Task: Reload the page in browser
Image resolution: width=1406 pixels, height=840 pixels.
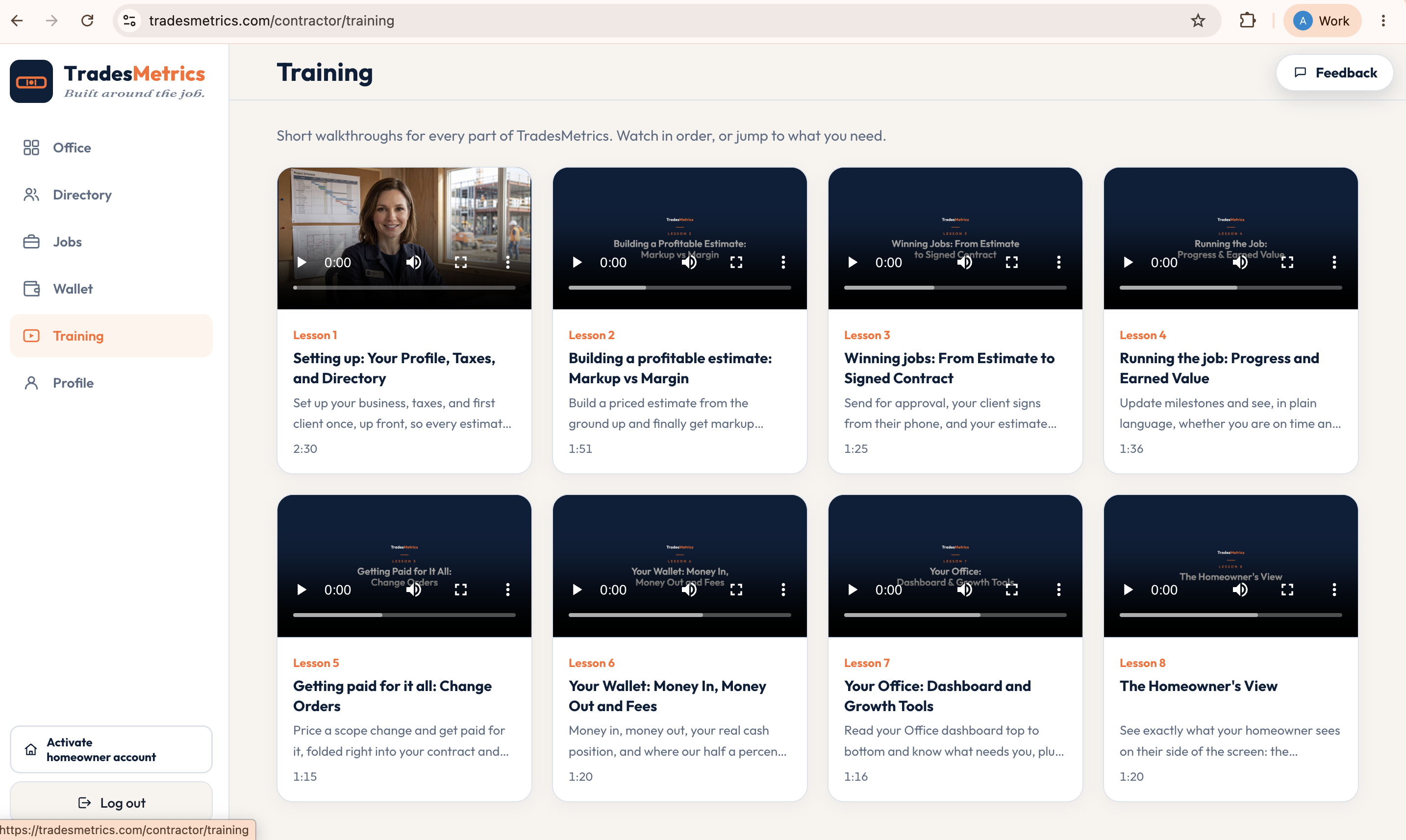Action: (87, 21)
